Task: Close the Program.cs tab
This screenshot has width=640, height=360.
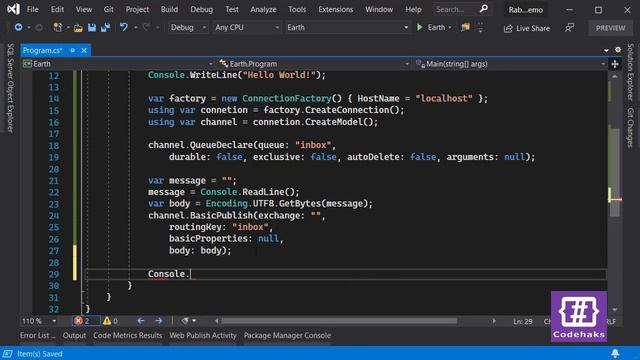Action: (x=84, y=50)
